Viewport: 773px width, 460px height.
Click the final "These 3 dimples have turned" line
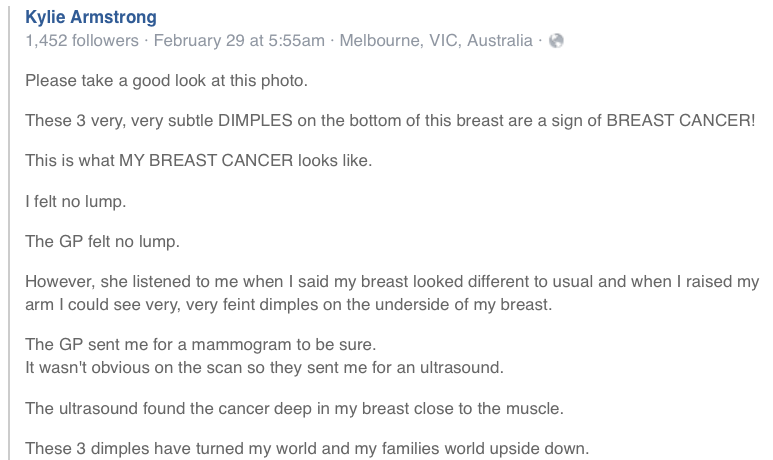(x=307, y=447)
